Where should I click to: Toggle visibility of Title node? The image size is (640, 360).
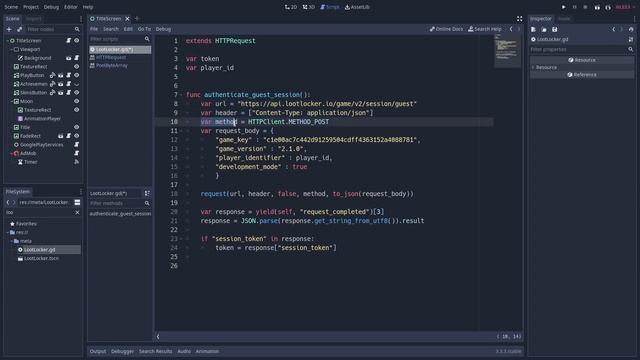(76, 127)
